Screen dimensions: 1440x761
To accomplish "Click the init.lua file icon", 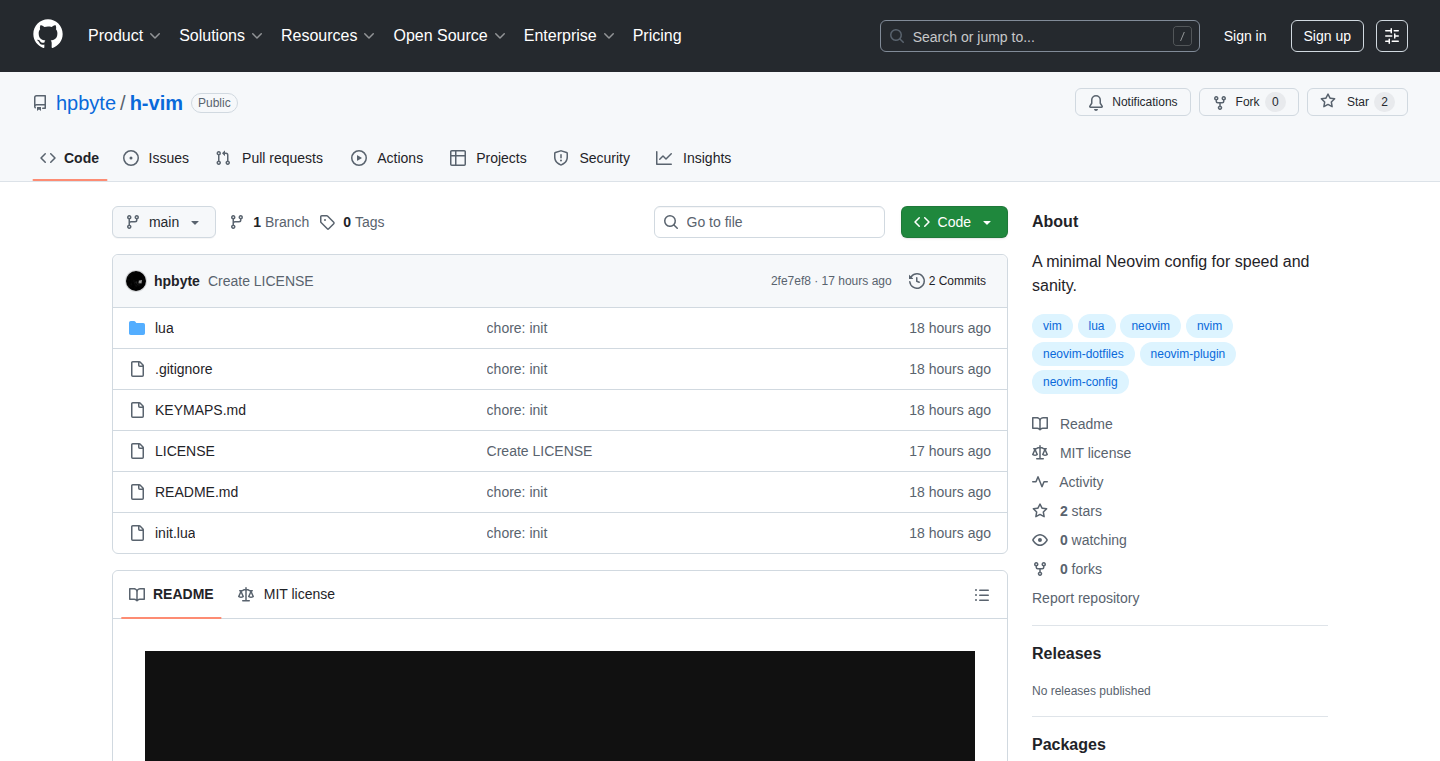I will 137,533.
